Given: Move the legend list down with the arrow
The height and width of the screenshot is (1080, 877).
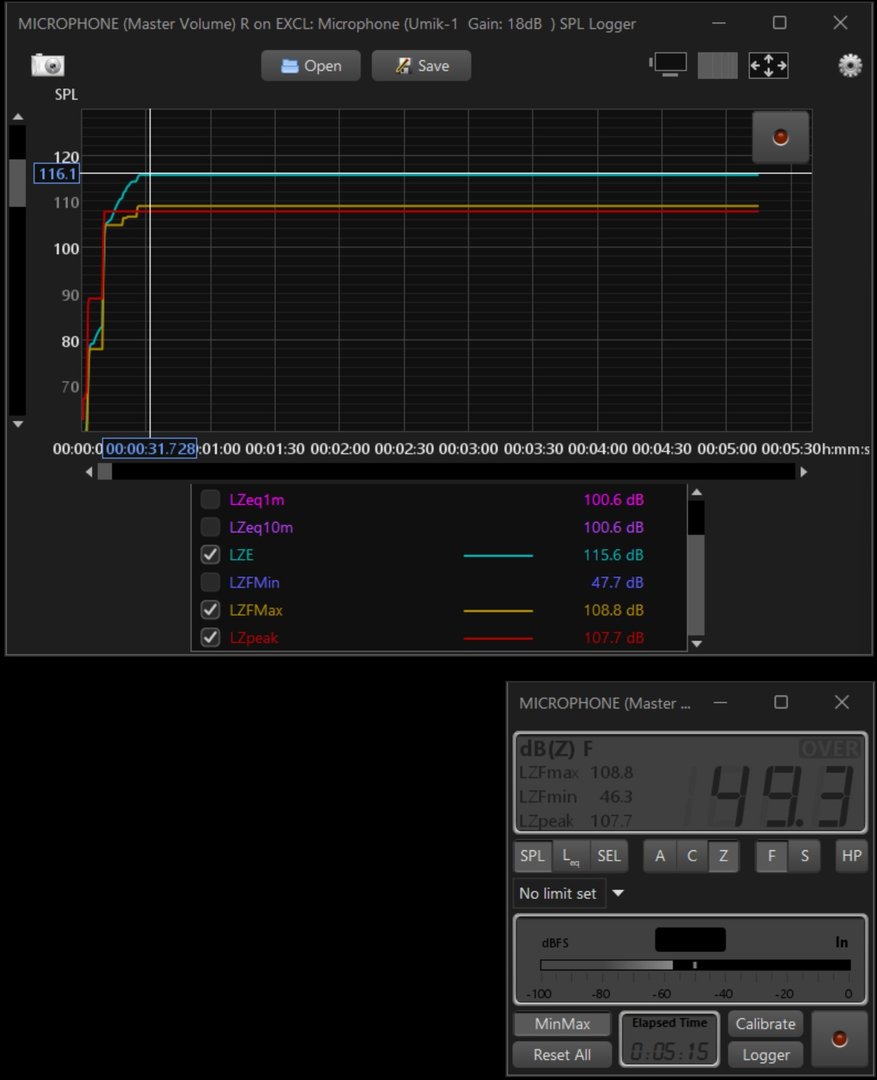Looking at the screenshot, I should [697, 643].
